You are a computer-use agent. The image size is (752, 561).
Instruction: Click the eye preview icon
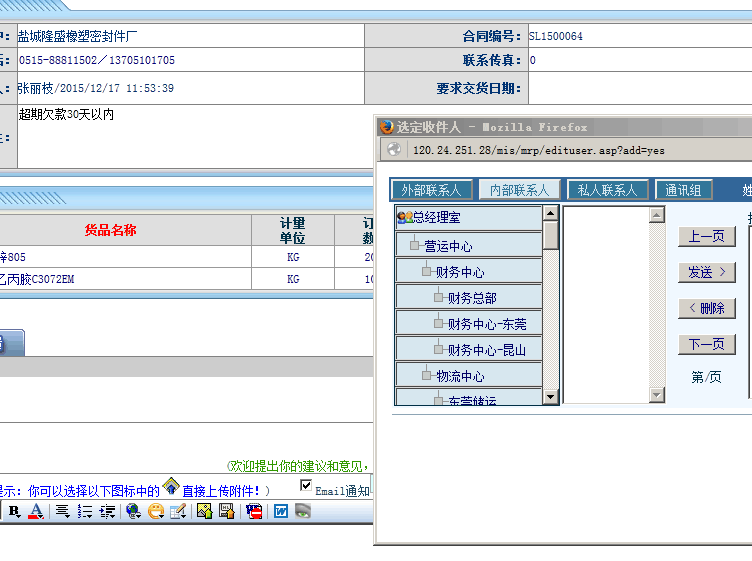[303, 511]
